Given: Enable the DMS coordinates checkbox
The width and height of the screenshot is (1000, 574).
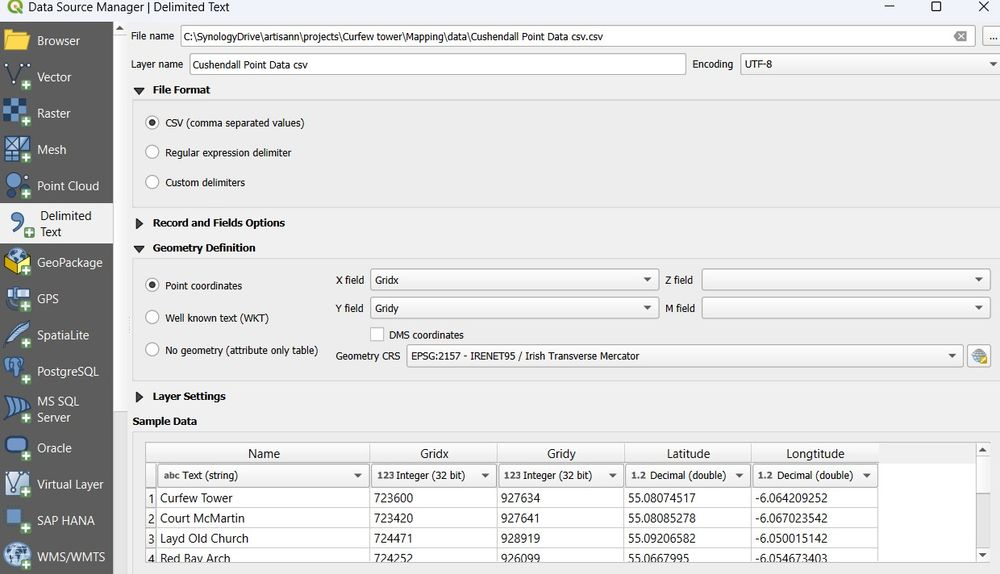Looking at the screenshot, I should pos(377,335).
